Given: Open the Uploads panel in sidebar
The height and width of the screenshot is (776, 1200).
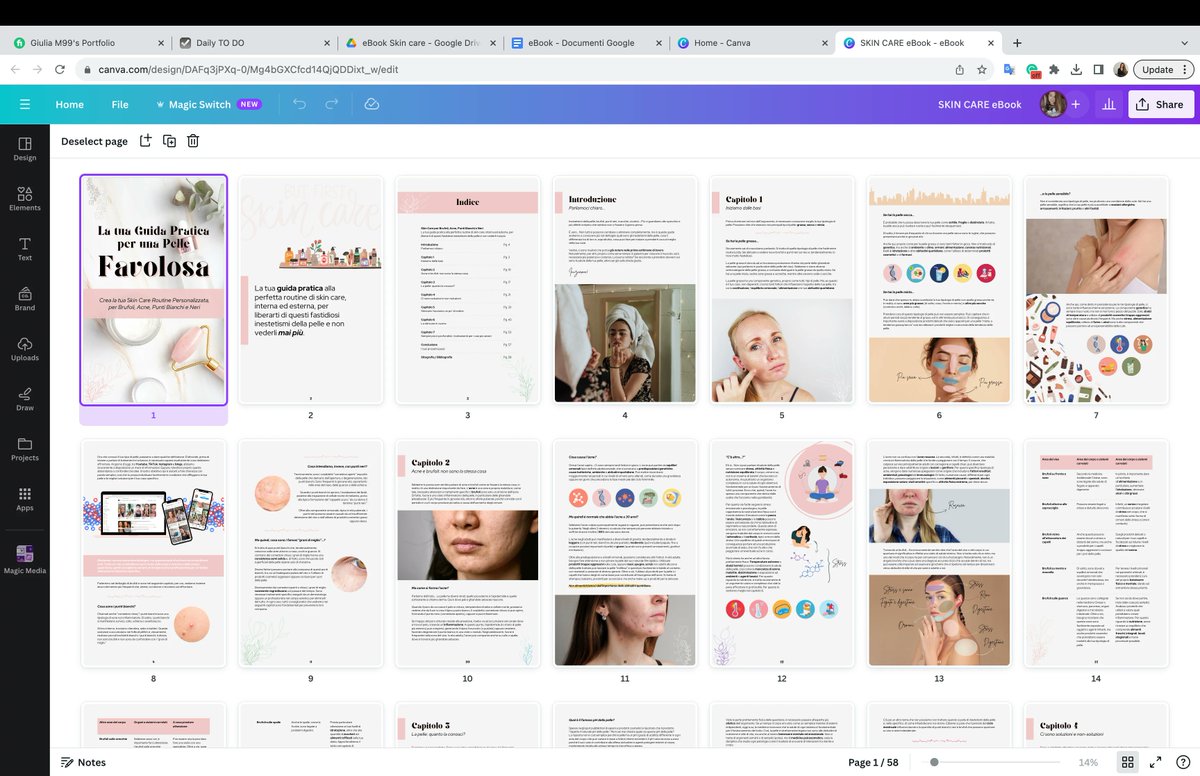Looking at the screenshot, I should pos(25,349).
